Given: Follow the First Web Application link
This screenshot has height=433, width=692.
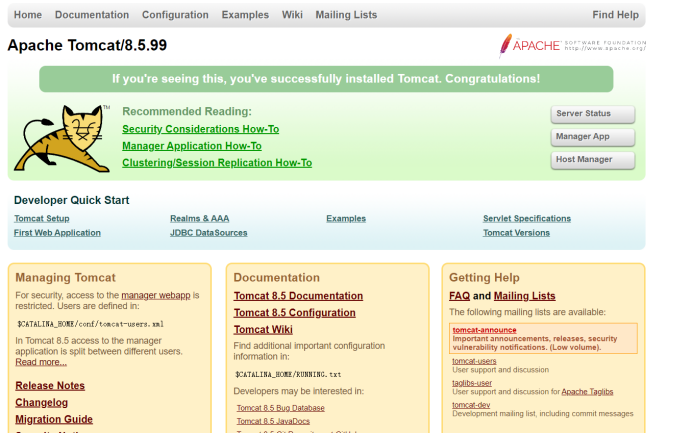Looking at the screenshot, I should coord(57,233).
